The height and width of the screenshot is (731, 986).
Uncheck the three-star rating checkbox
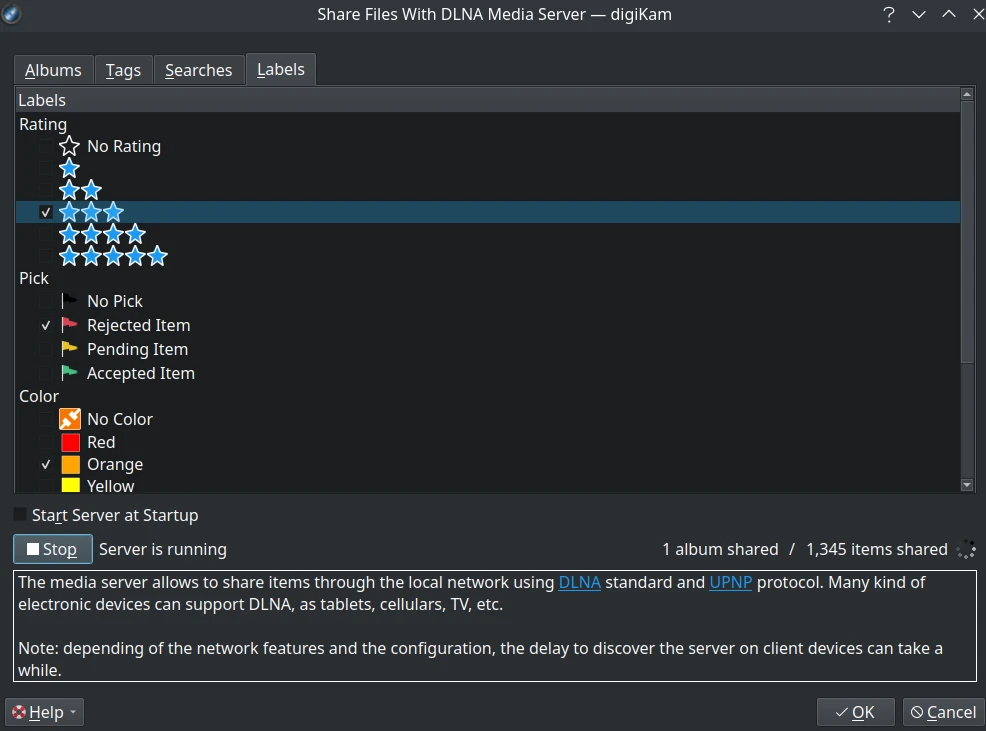coord(45,213)
